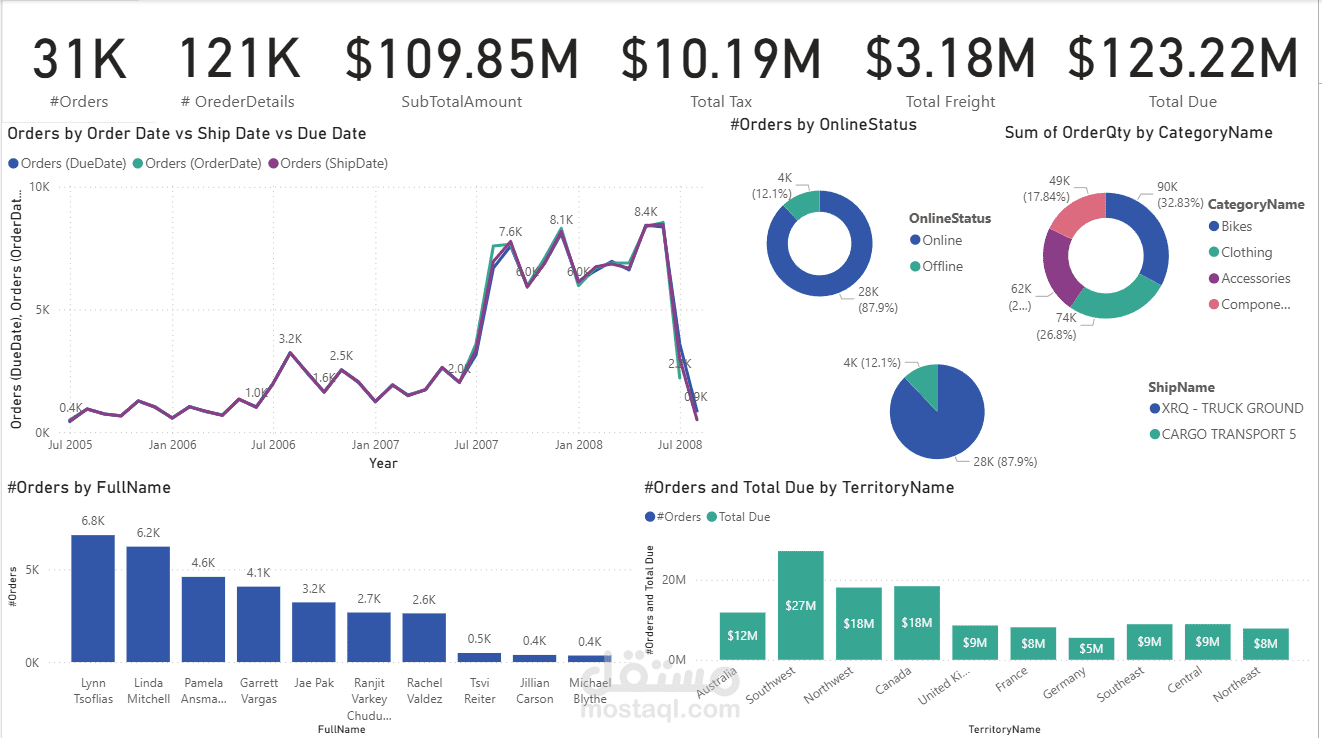The height and width of the screenshot is (738, 1322).
Task: Select the 62K Accessories donut segment
Action: (x=1060, y=268)
